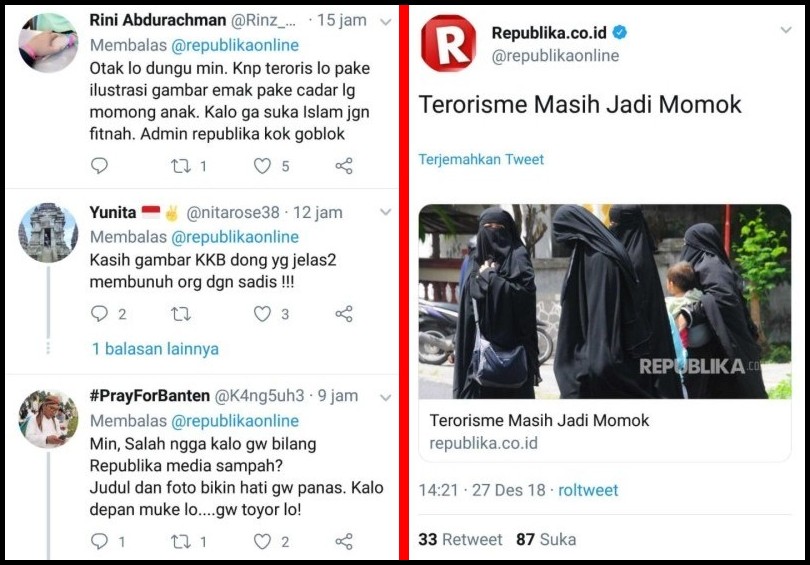View the 33 Retweet list

tap(460, 539)
